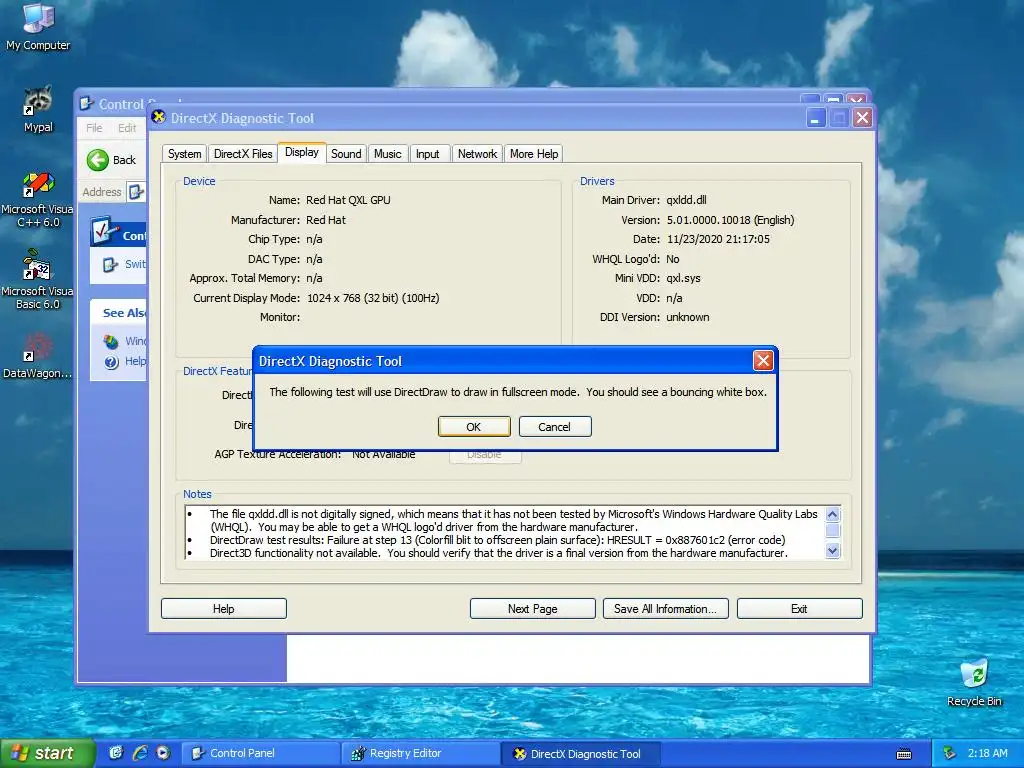Switch to the DirectX Files tab

click(243, 154)
